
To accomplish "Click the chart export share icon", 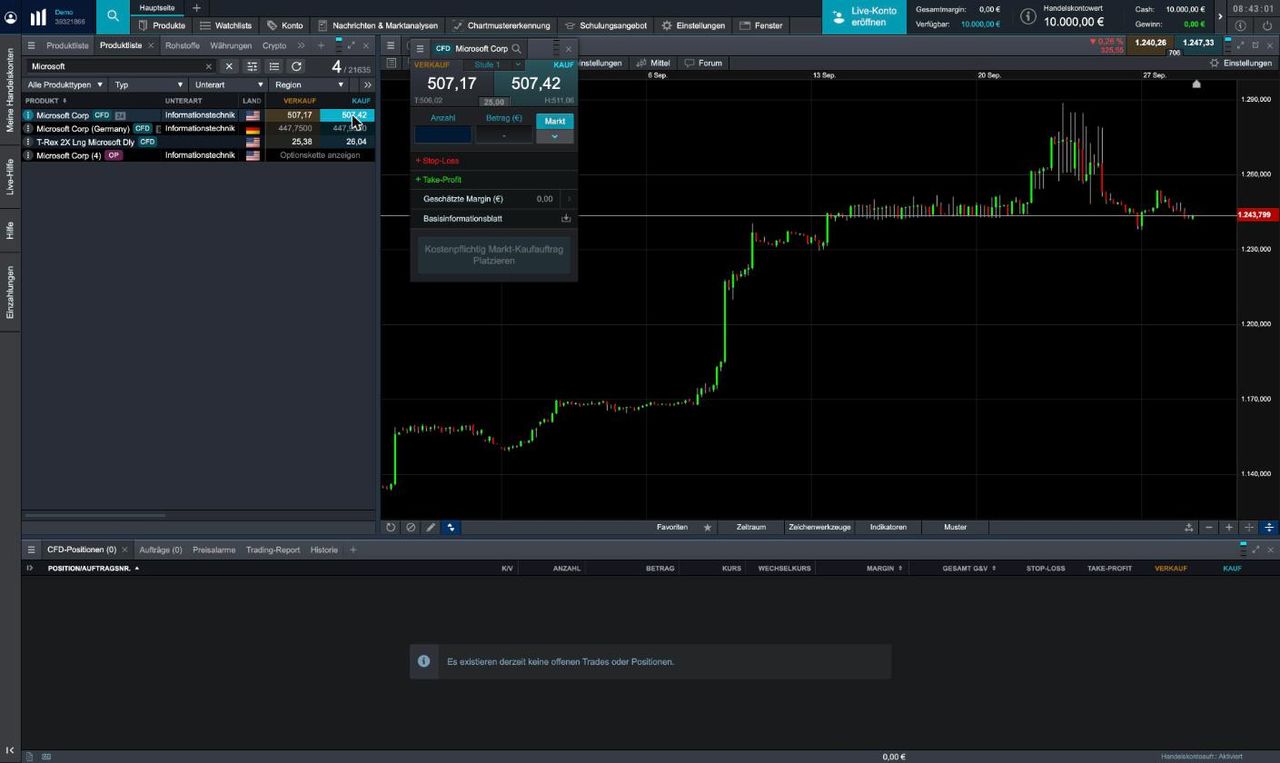I will click(x=1189, y=527).
